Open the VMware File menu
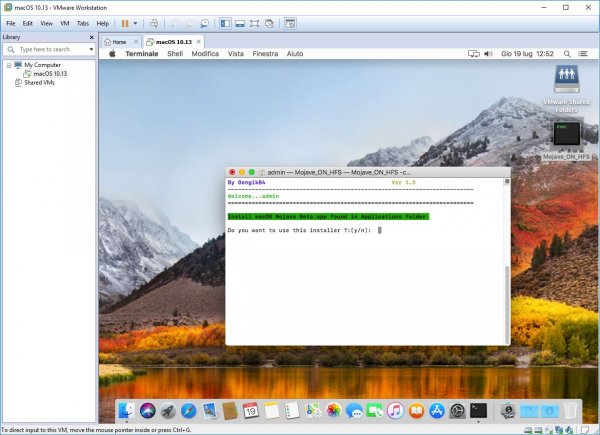Image resolution: width=600 pixels, height=435 pixels. tap(11, 23)
